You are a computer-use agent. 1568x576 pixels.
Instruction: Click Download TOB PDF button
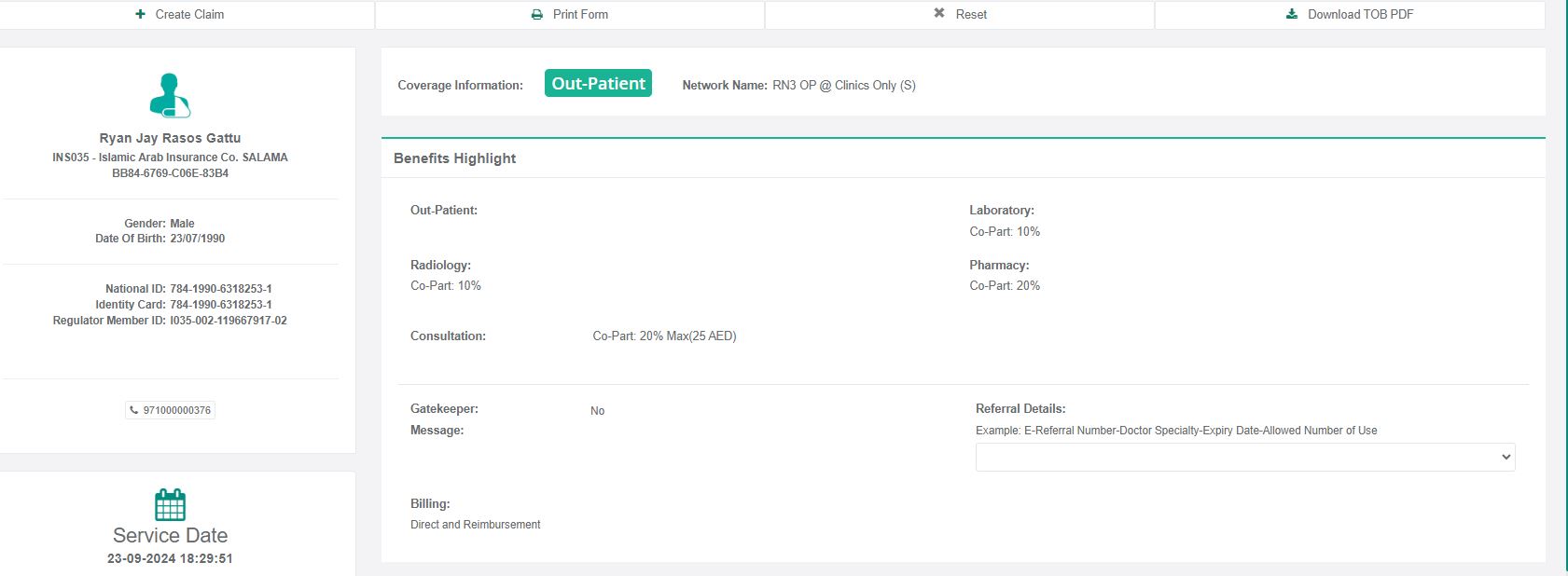pyautogui.click(x=1350, y=14)
